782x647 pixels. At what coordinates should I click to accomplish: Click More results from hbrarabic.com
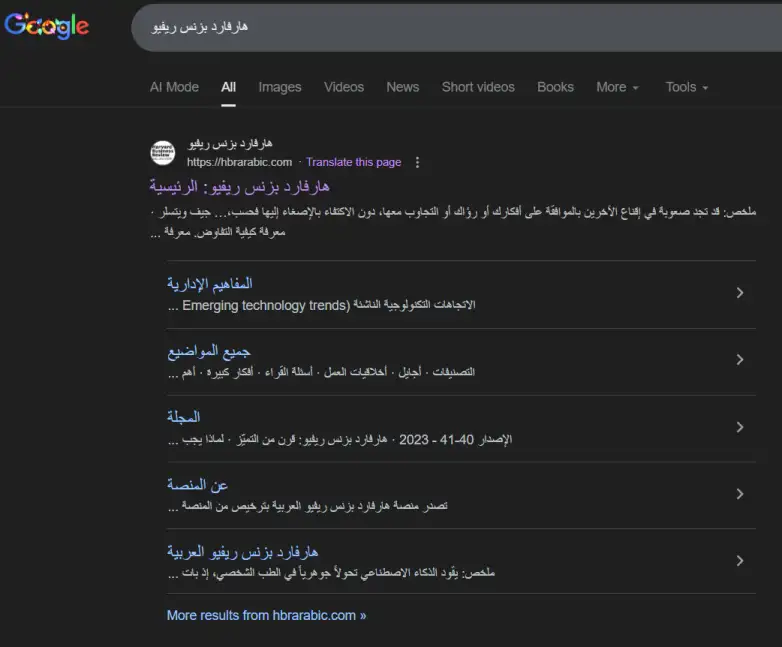[x=266, y=616]
